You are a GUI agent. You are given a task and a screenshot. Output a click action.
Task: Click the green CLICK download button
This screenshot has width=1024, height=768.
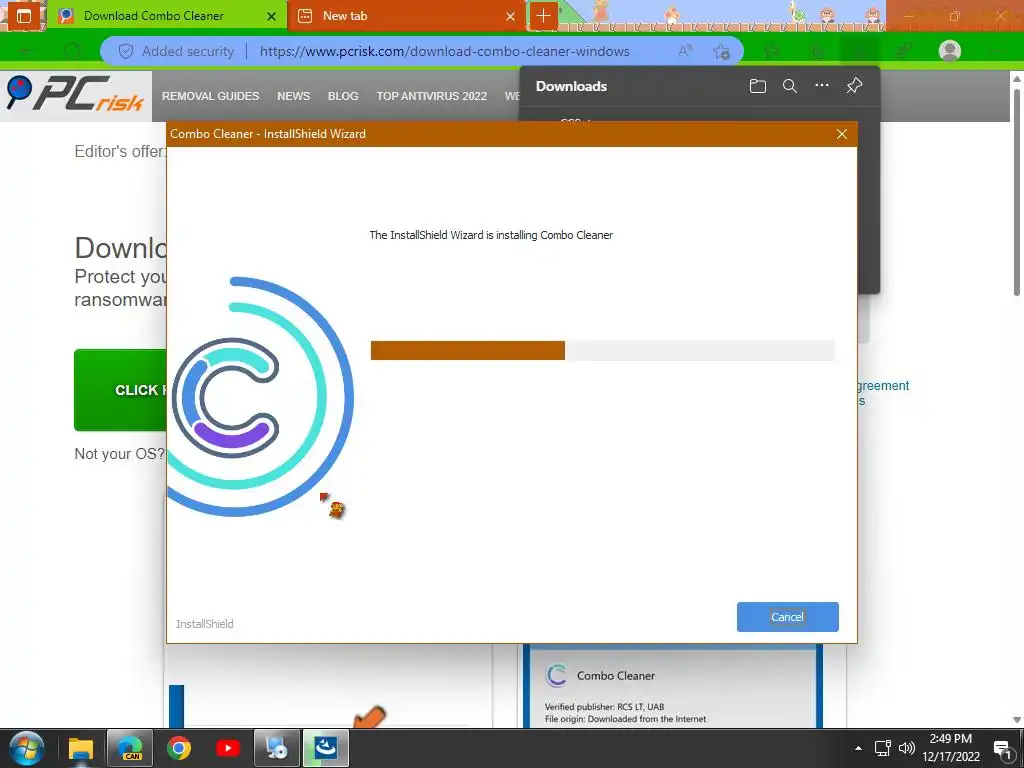(x=120, y=390)
